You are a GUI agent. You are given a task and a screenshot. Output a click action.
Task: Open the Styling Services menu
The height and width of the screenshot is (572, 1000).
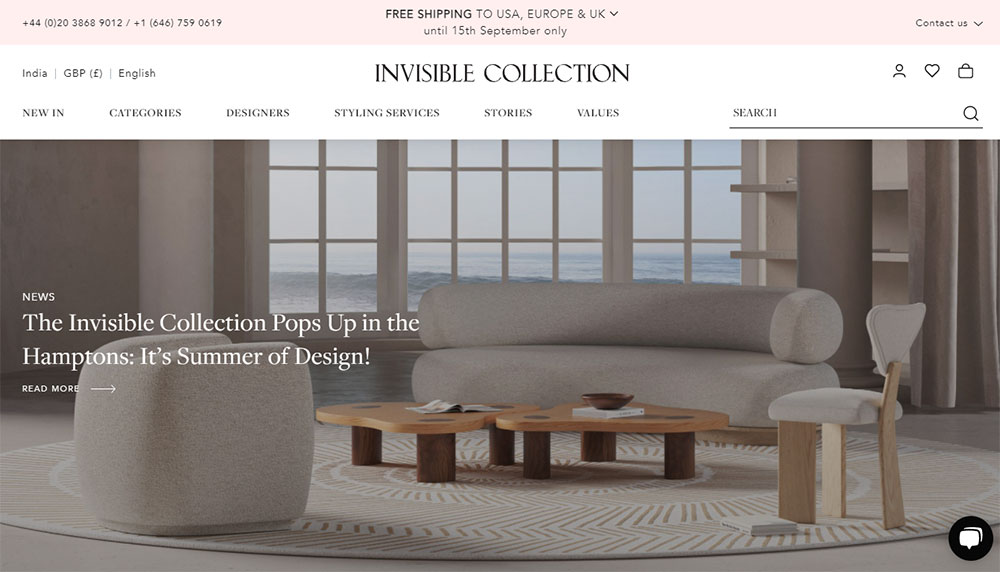pos(387,113)
